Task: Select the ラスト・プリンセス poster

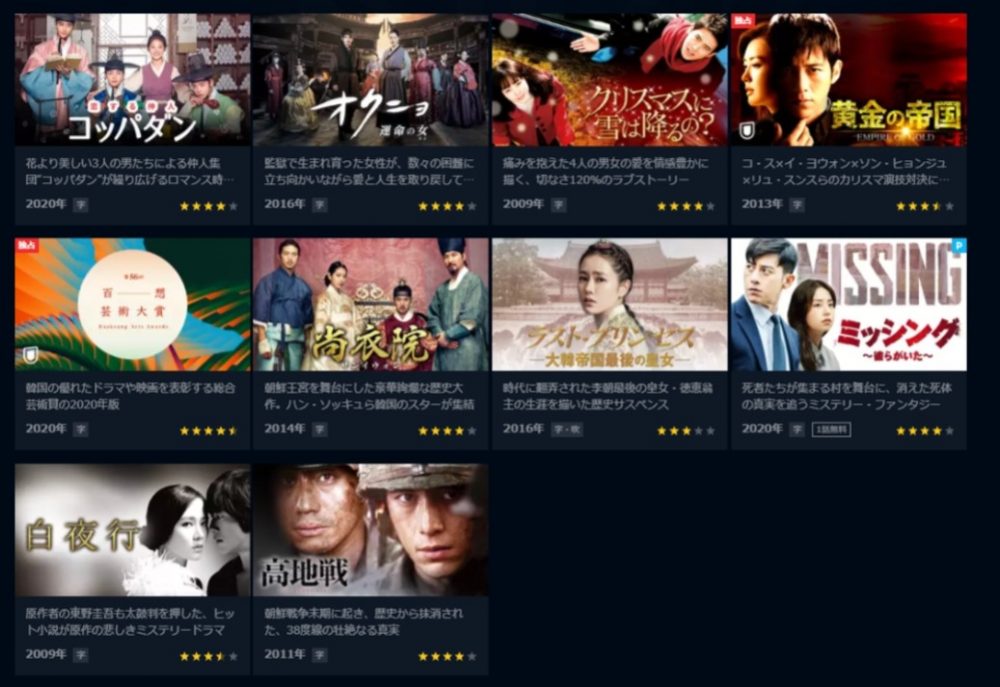Action: [x=609, y=304]
